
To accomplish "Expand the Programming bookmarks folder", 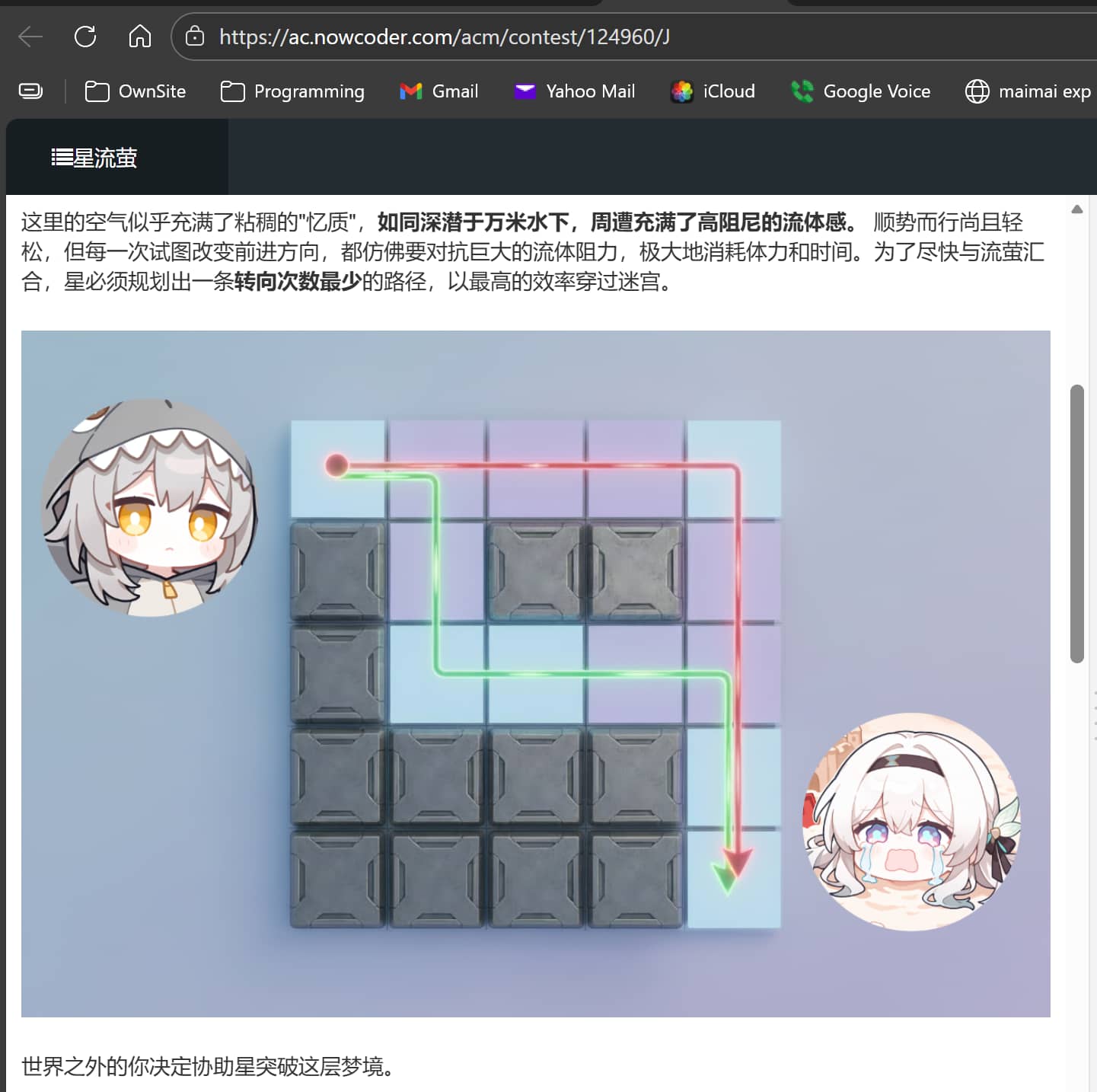I will coord(292,91).
